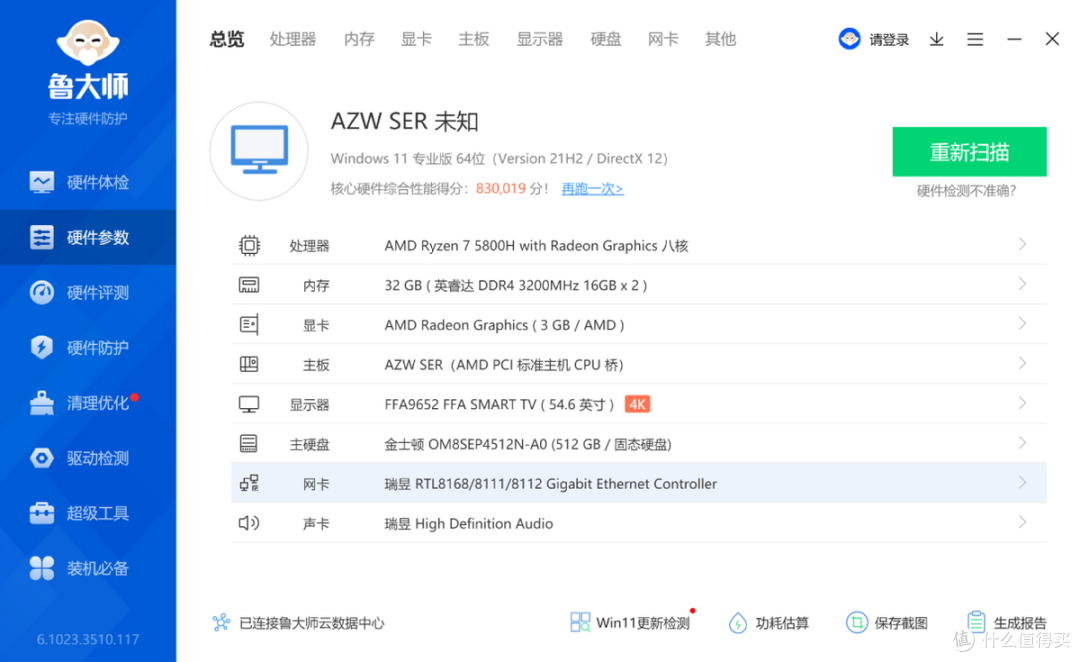Viewport: 1080px width, 662px height.
Task: Click the Win11更新检测 icon
Action: pos(580,623)
